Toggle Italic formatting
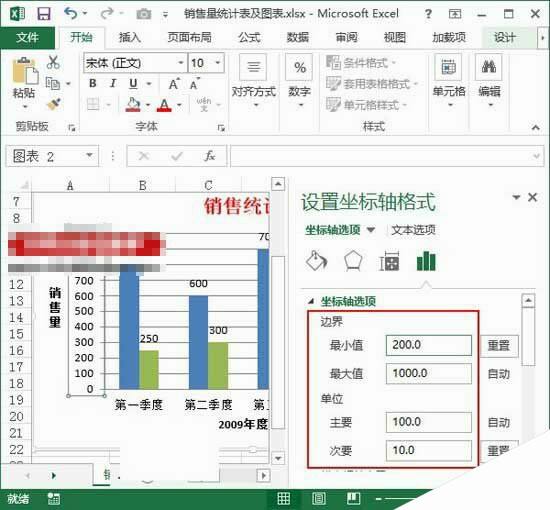The image size is (550, 510). tap(113, 84)
